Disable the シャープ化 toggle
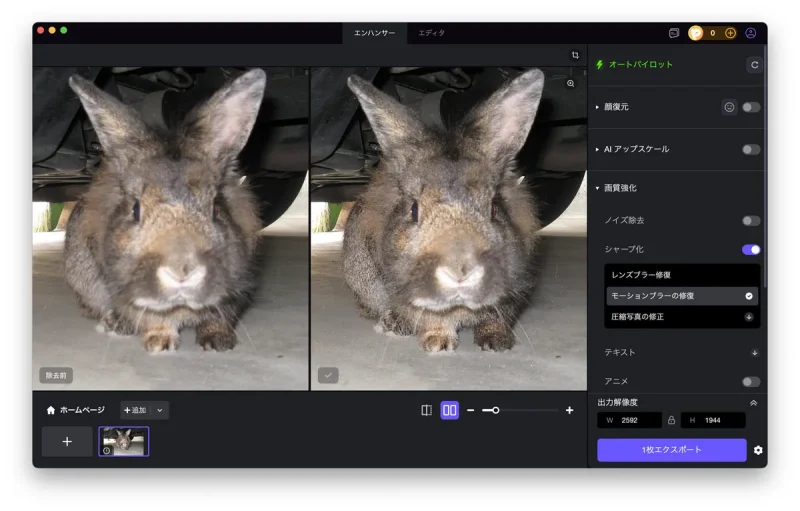The height and width of the screenshot is (511, 800). tap(750, 249)
